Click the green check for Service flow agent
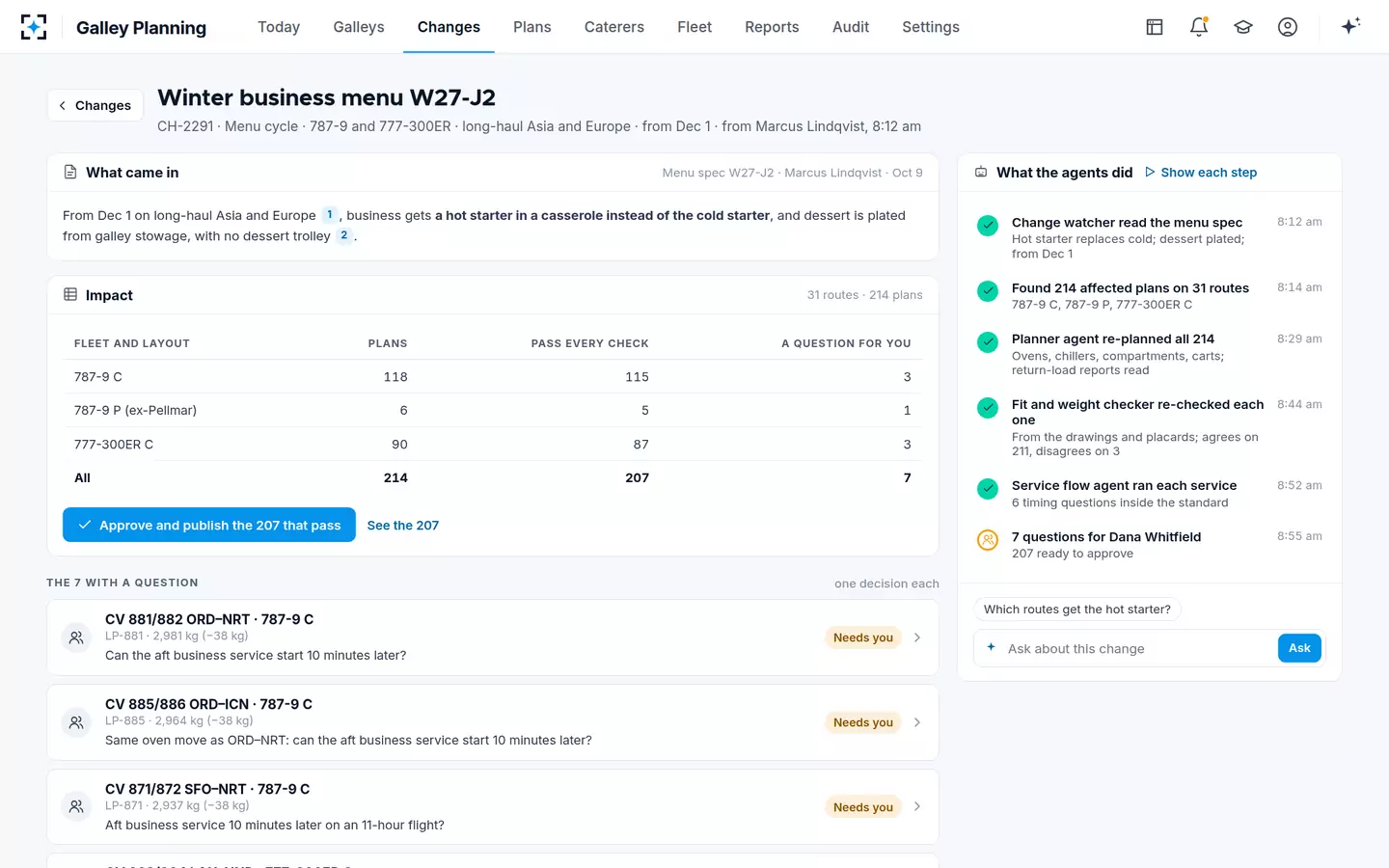Viewport: 1389px width, 868px height. coord(988,489)
